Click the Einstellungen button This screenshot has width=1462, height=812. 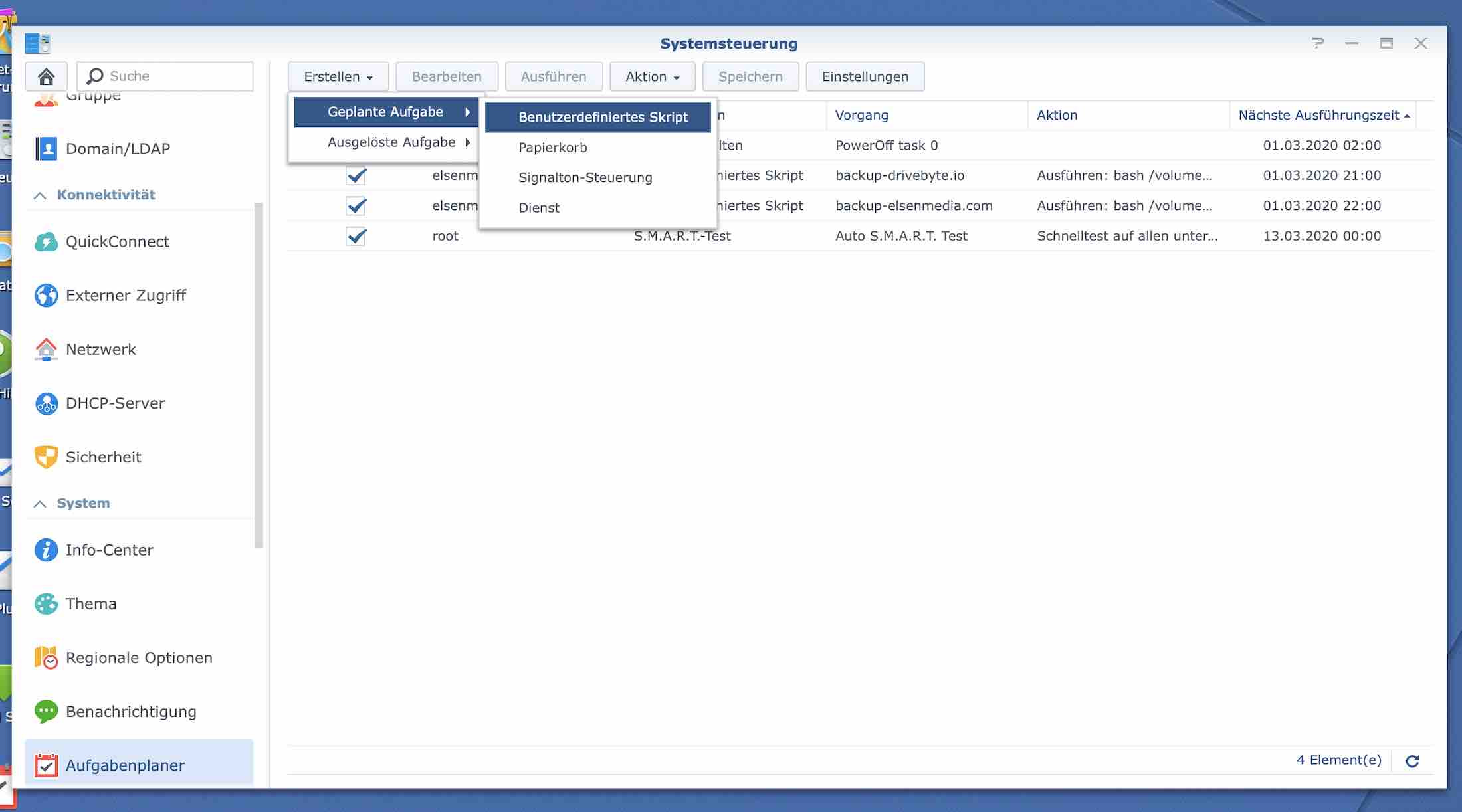[865, 77]
